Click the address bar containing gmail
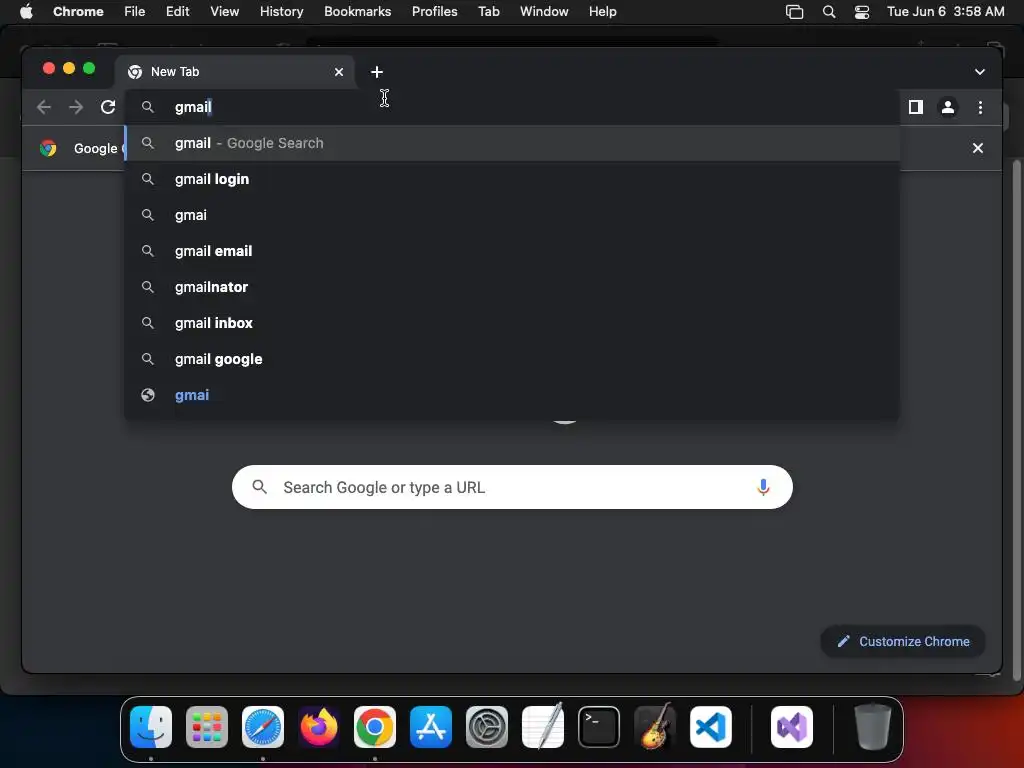Screen dimensions: 1024x768 pyautogui.click(x=513, y=107)
